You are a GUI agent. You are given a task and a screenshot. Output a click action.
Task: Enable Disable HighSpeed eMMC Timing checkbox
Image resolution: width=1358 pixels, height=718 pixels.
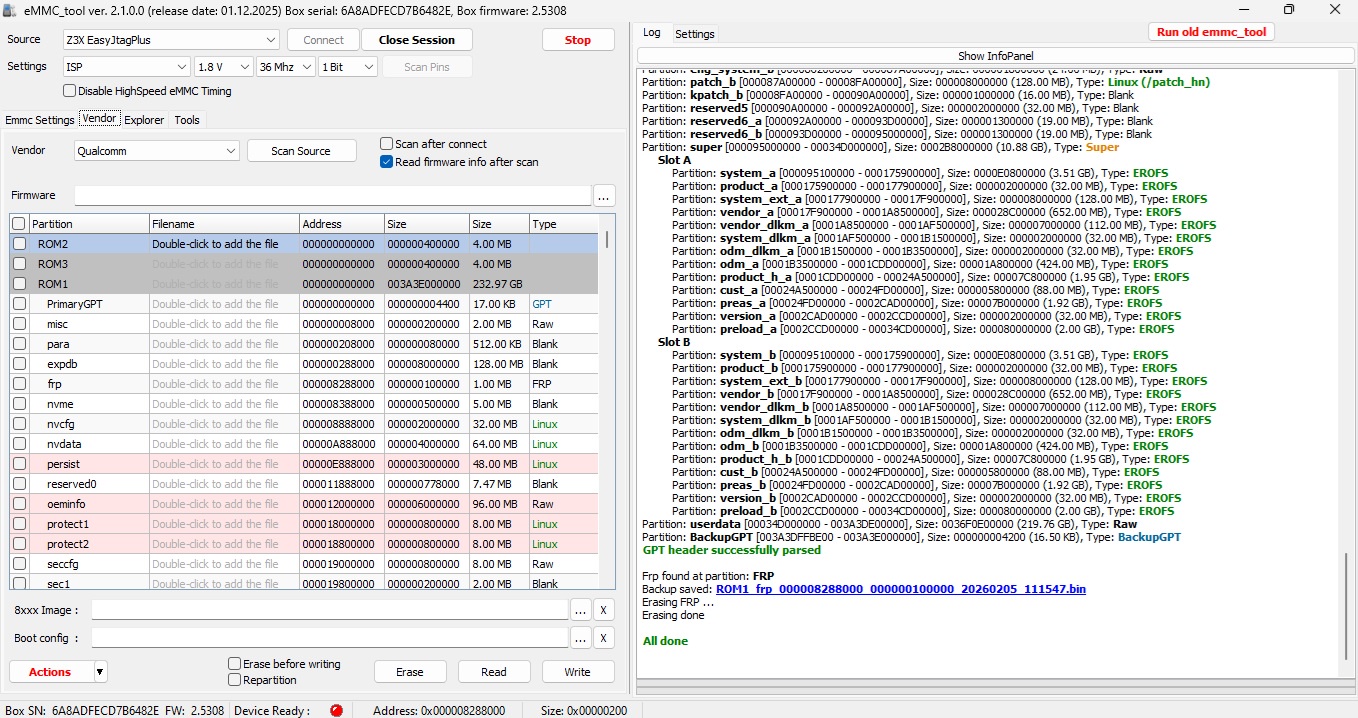coord(70,91)
